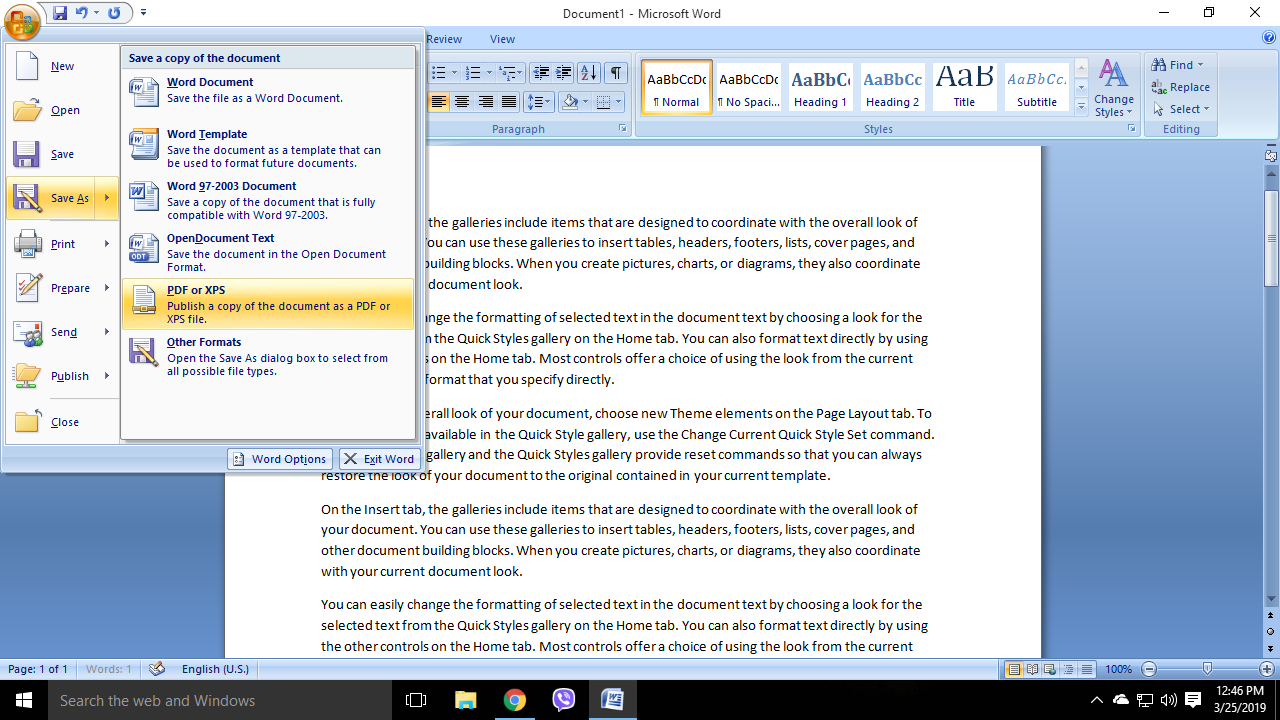The width and height of the screenshot is (1280, 720).
Task: Click the Find button
Action: [x=1180, y=65]
